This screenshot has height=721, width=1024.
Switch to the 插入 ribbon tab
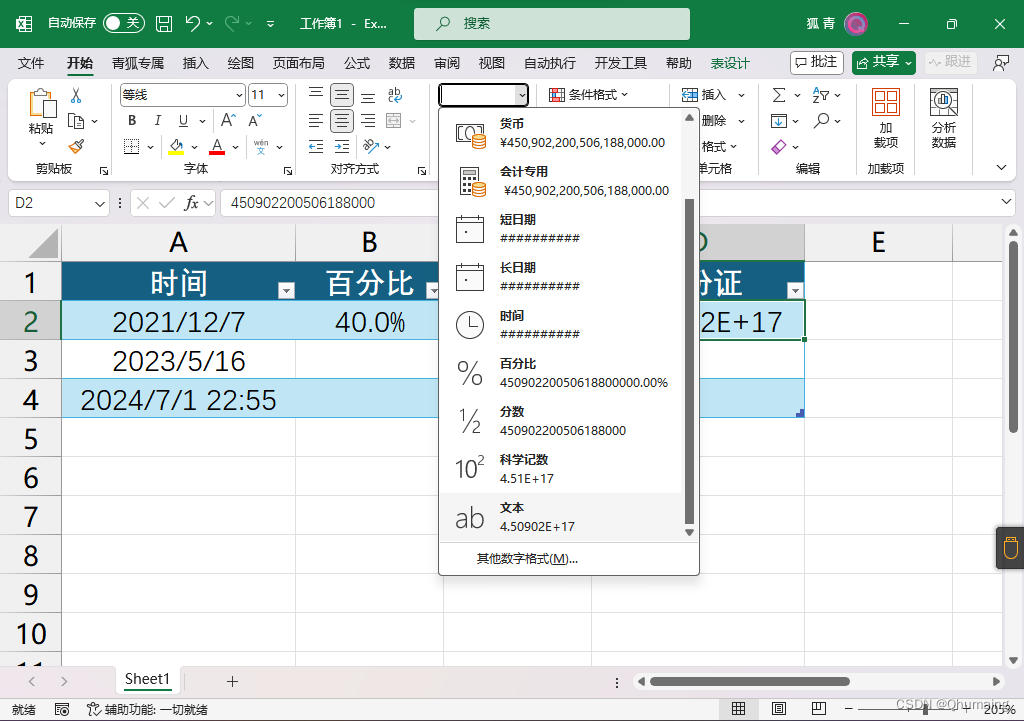coord(195,63)
